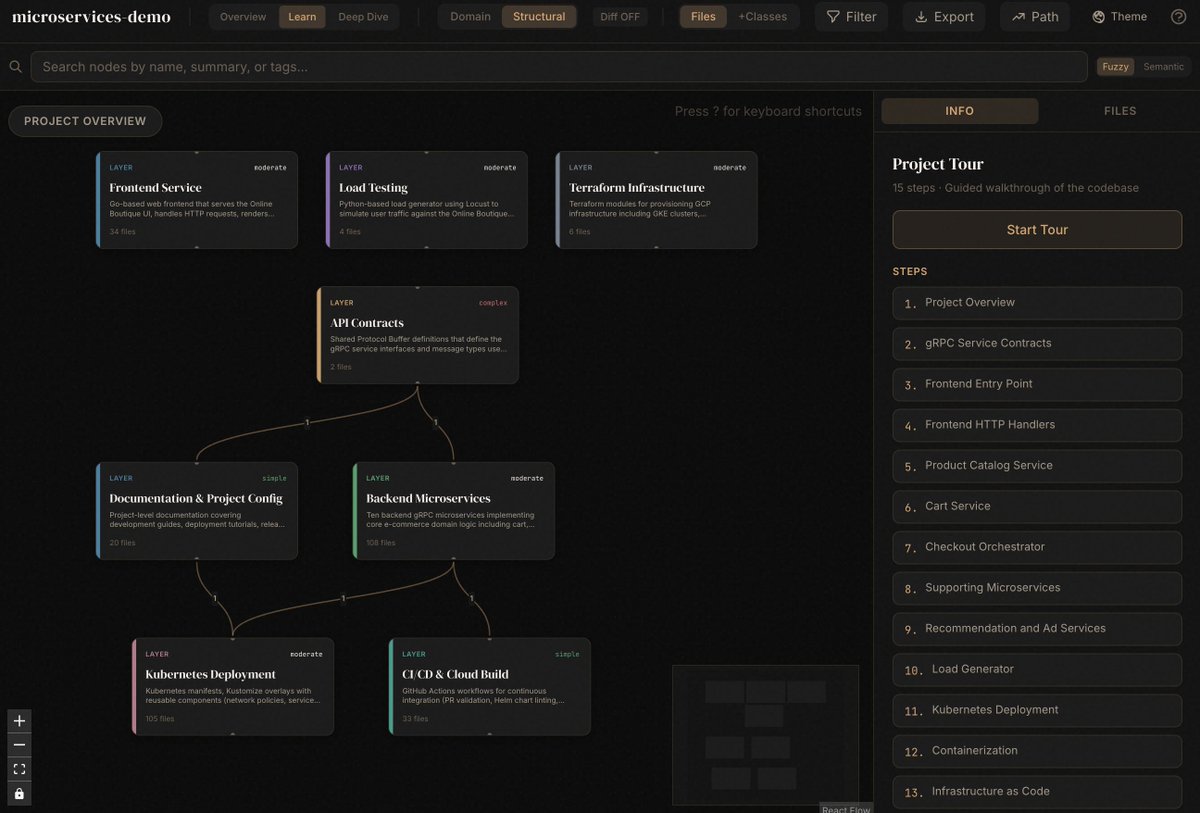Open tour step 10 Load Generator
This screenshot has height=813, width=1200.
1037,670
